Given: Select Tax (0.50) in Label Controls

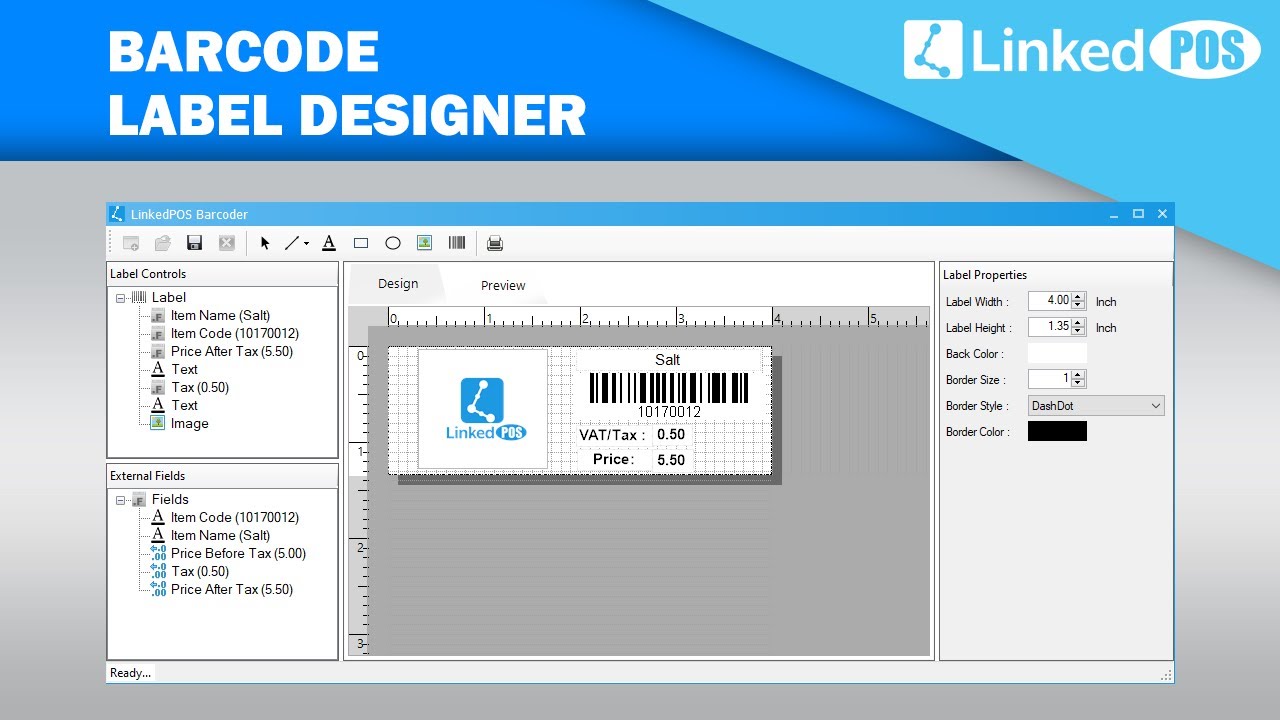Looking at the screenshot, I should [x=200, y=388].
